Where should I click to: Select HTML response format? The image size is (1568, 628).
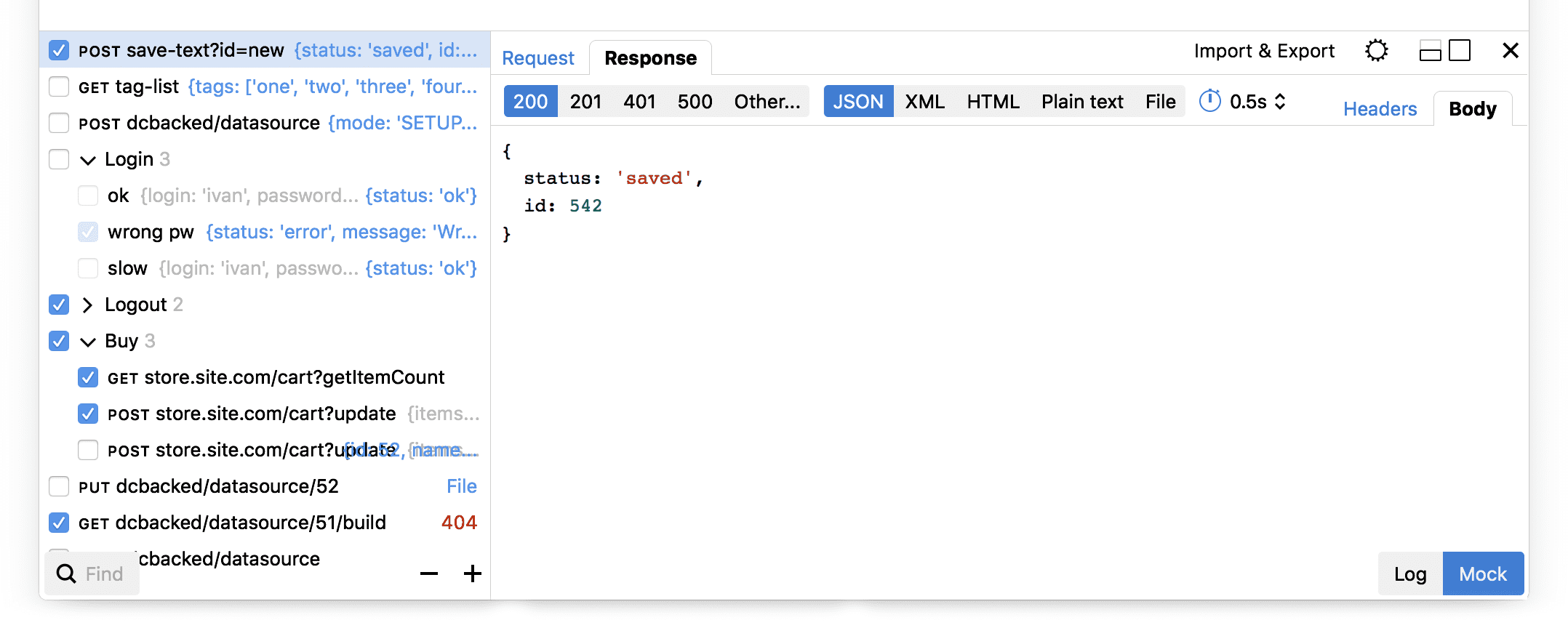[993, 101]
